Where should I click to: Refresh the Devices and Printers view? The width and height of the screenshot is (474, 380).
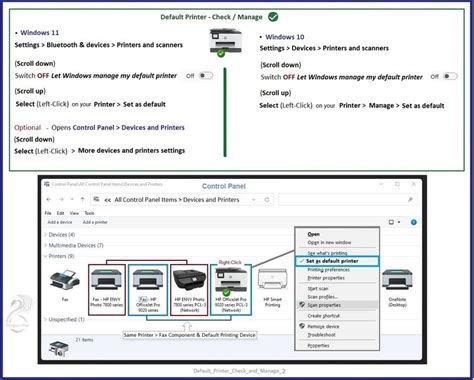tap(267, 200)
